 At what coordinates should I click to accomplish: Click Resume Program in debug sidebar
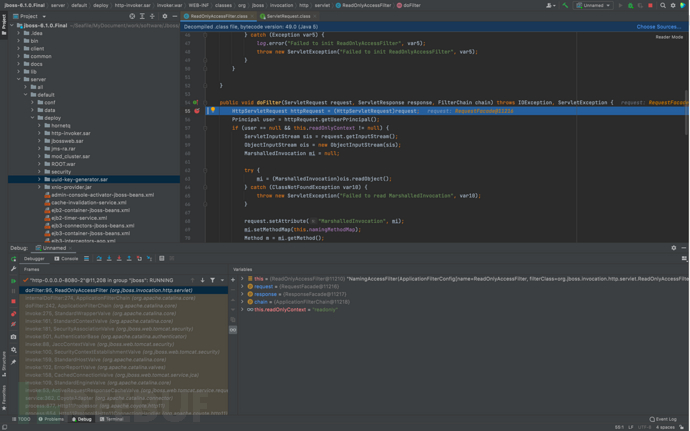[13, 281]
